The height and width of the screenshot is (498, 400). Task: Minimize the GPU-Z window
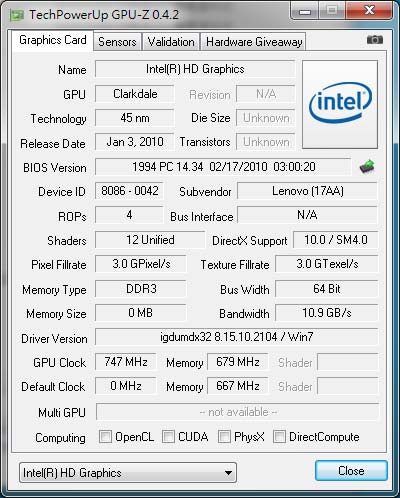[x=305, y=11]
